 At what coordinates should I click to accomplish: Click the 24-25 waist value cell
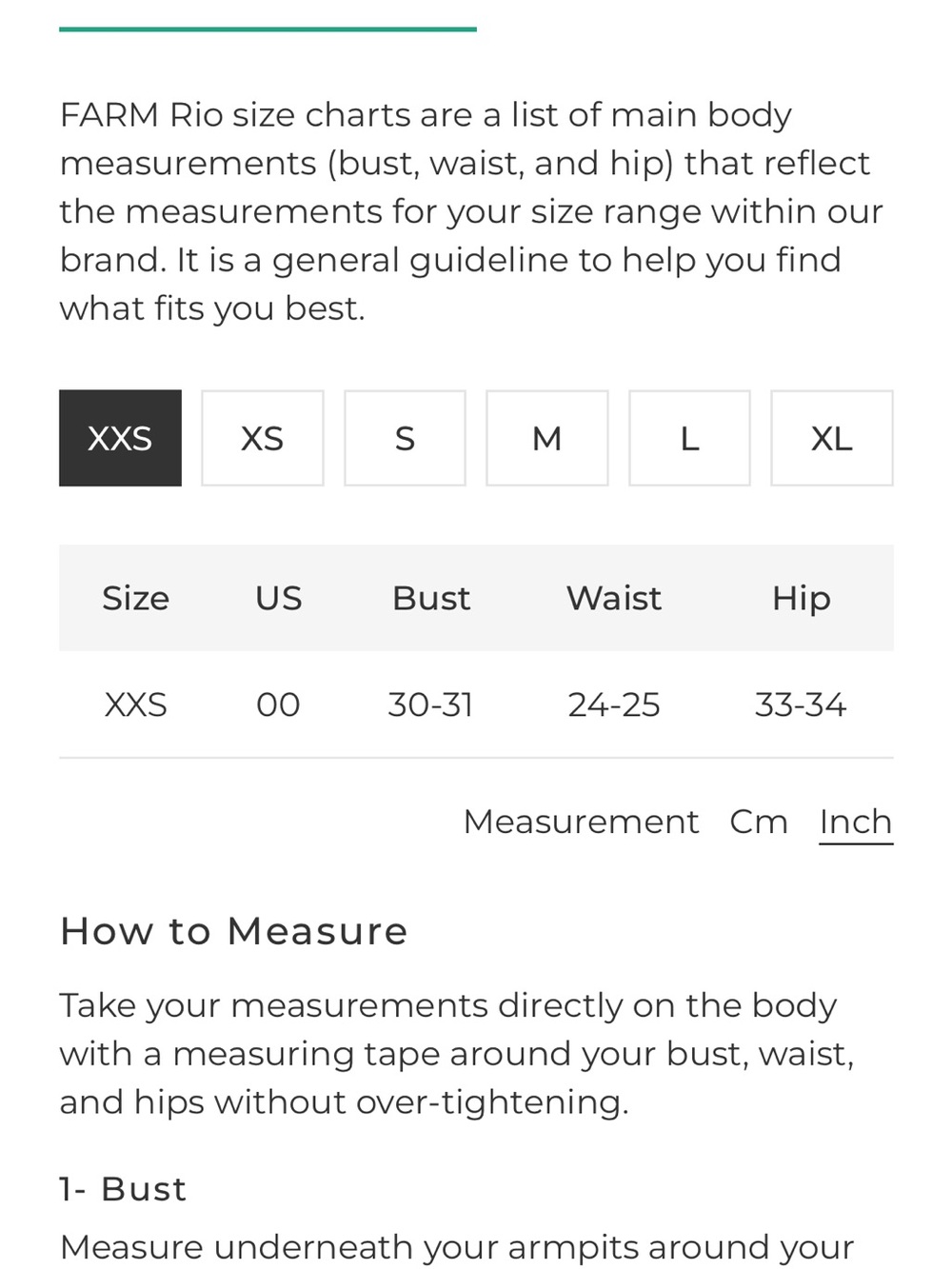[x=614, y=704]
